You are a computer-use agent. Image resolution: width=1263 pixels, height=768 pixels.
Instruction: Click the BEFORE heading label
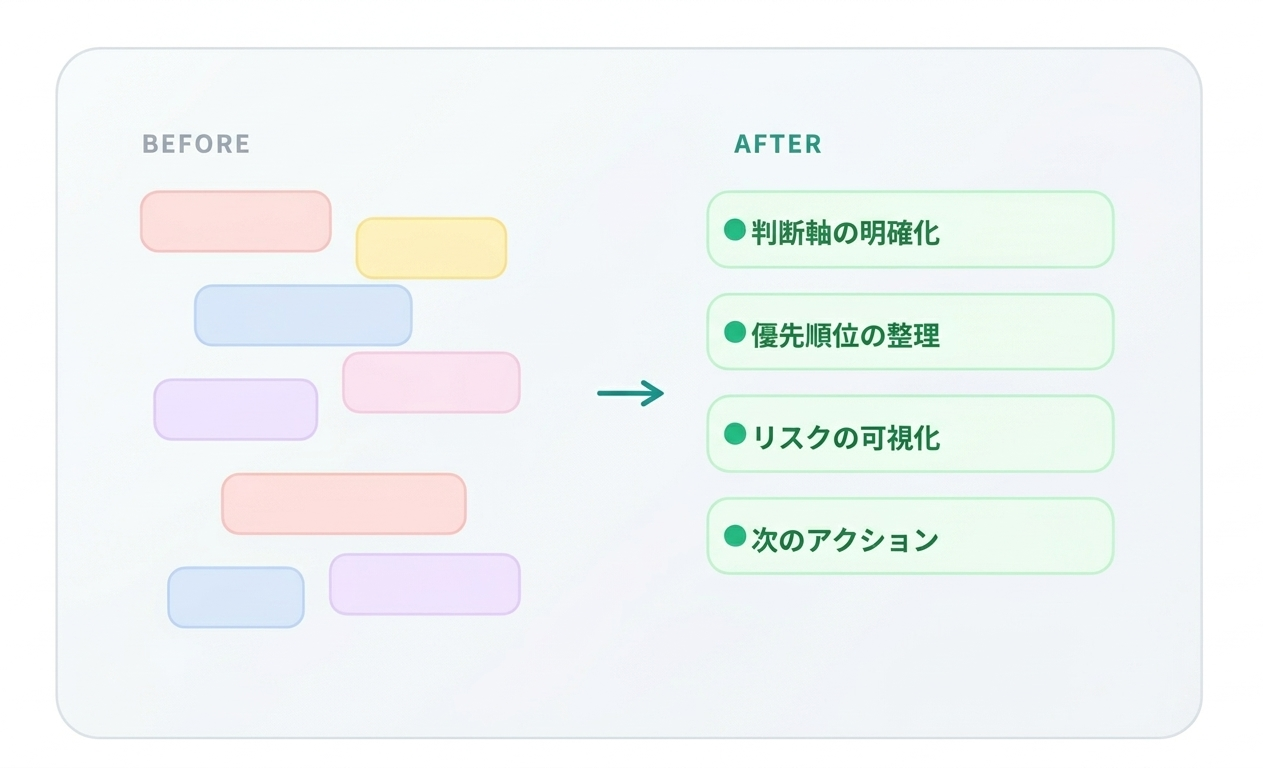click(x=196, y=144)
